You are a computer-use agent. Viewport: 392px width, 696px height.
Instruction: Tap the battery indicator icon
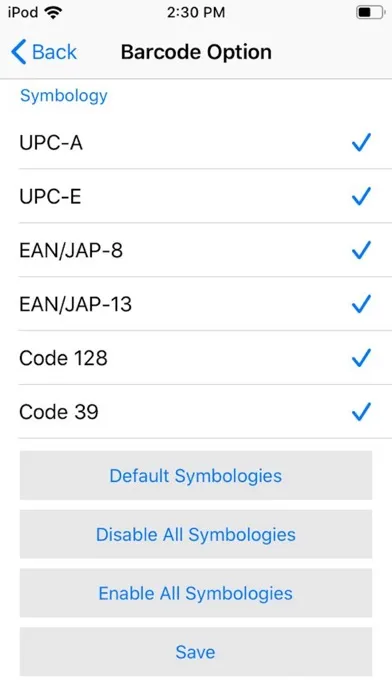click(x=370, y=12)
